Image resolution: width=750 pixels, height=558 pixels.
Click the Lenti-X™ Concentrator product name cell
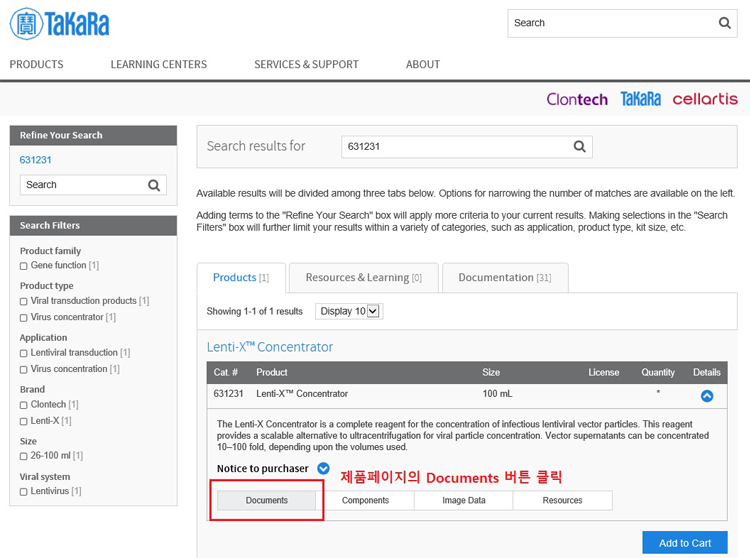302,394
